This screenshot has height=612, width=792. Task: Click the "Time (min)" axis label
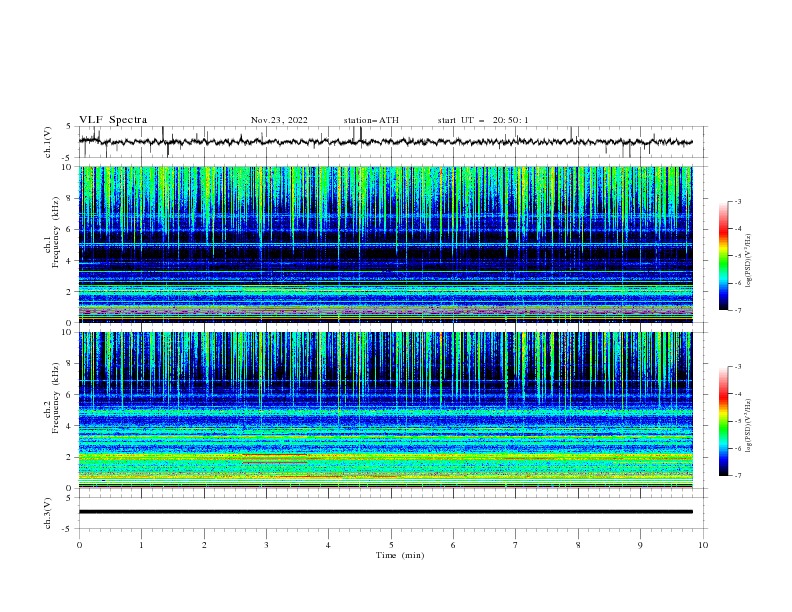(400, 555)
